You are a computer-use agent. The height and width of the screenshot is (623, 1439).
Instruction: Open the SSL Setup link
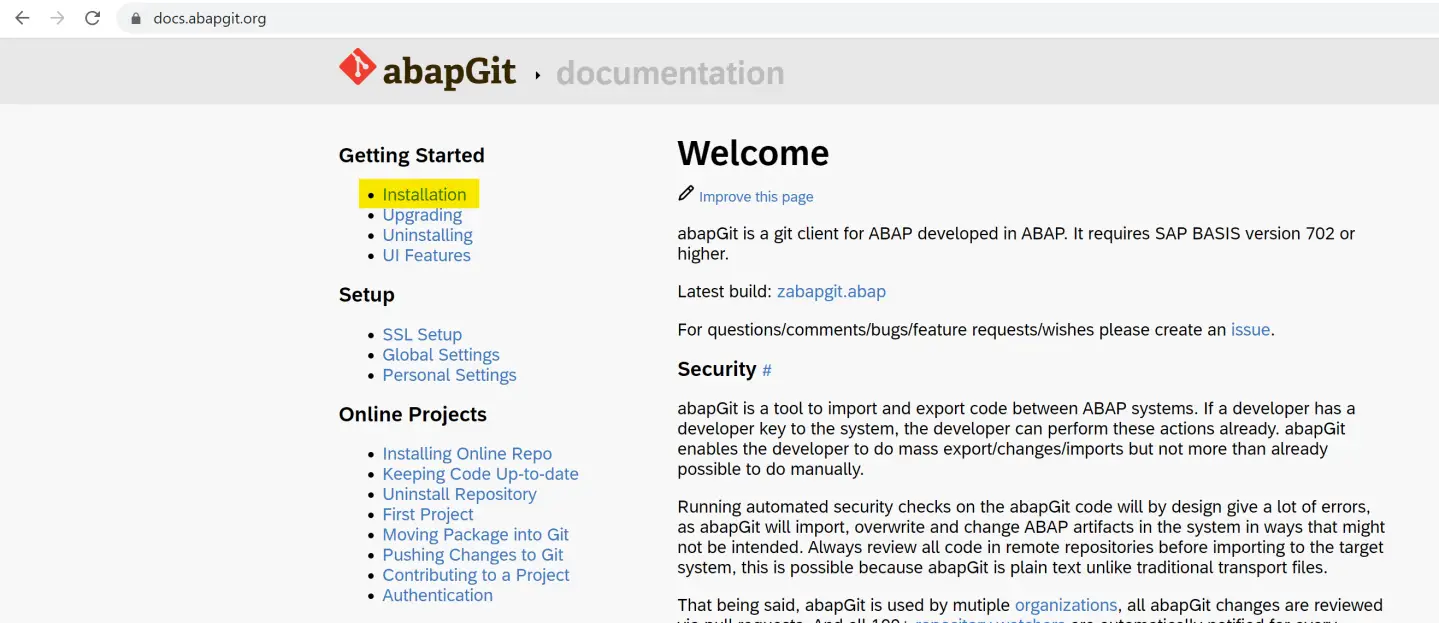(x=422, y=335)
